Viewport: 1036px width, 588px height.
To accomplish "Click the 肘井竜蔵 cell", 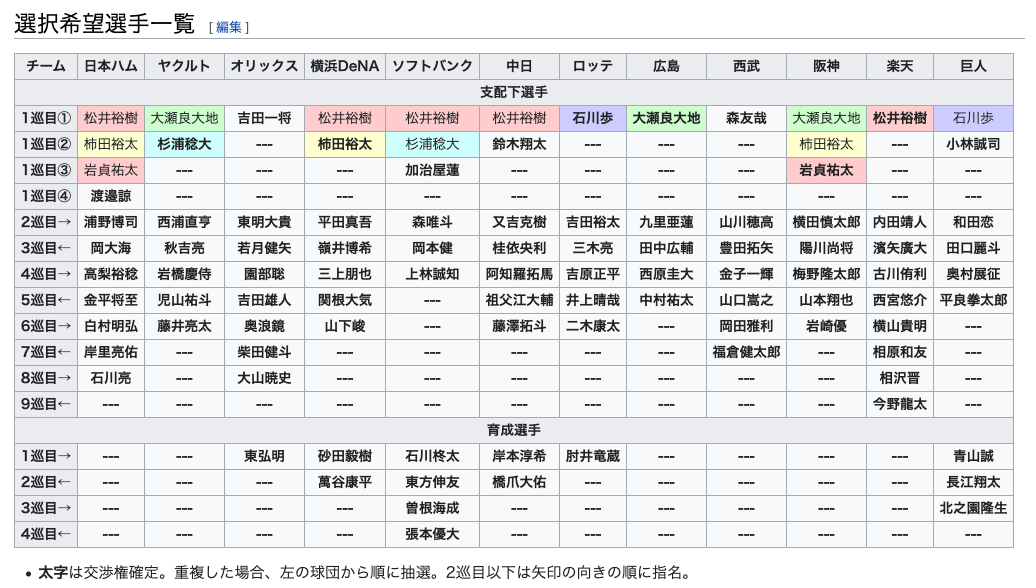I will click(593, 456).
